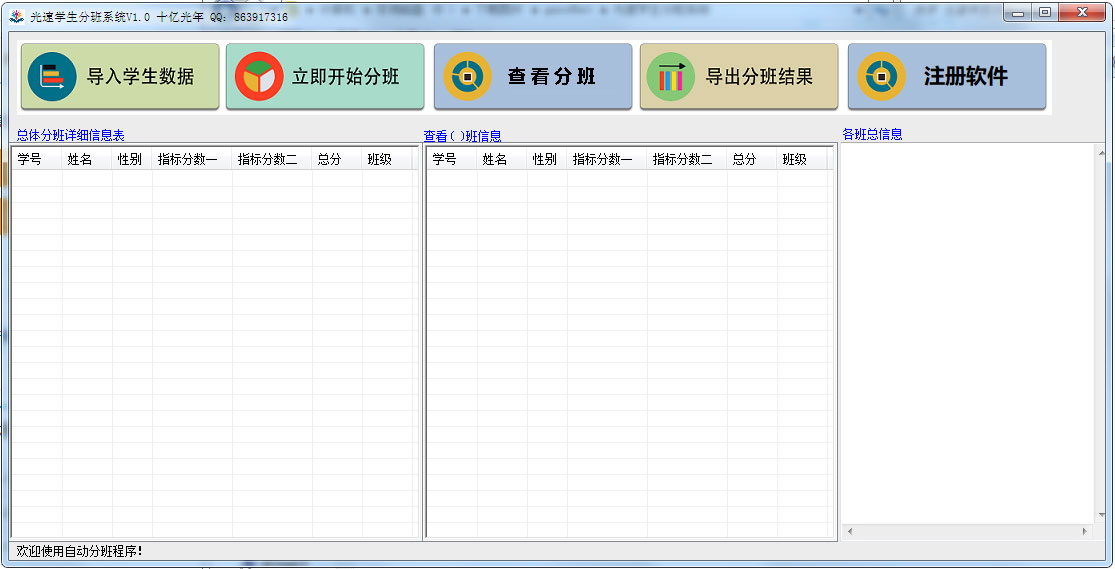
Task: Sort the left table by 学号 column header
Action: point(29,159)
